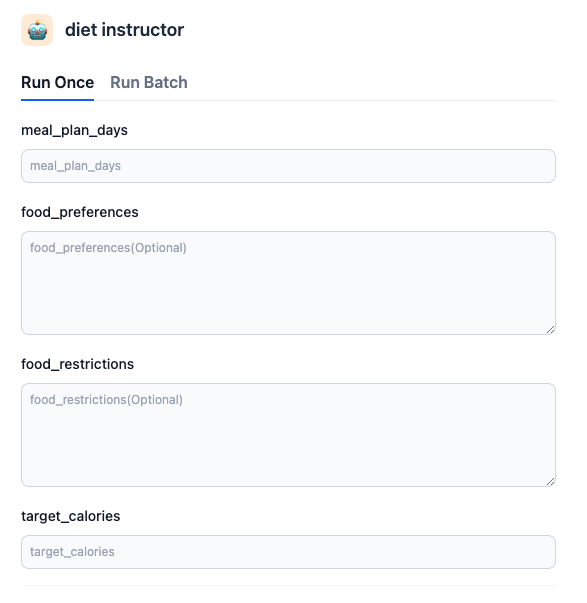Click the gray placeholder in target_calories box

click(x=72, y=552)
